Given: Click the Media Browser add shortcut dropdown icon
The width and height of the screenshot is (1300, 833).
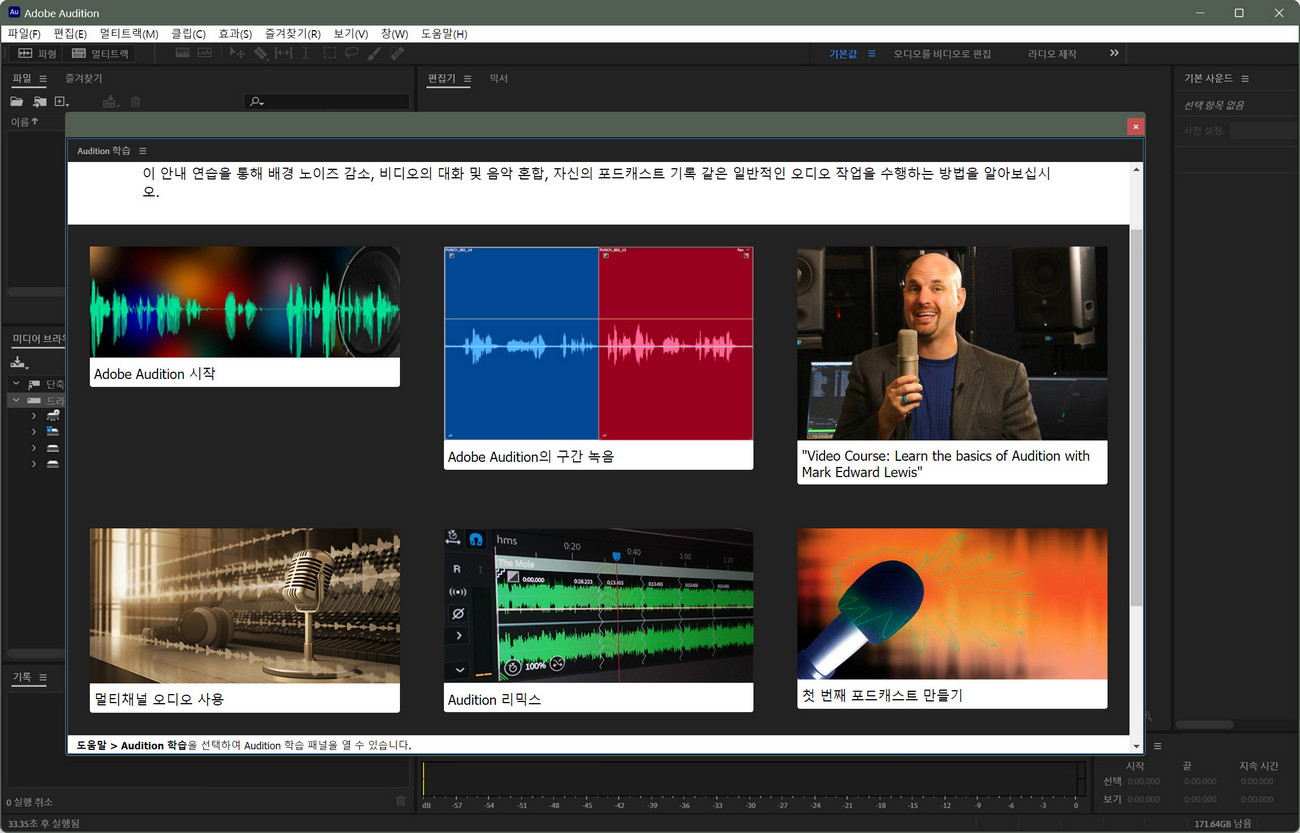Looking at the screenshot, I should [20, 362].
